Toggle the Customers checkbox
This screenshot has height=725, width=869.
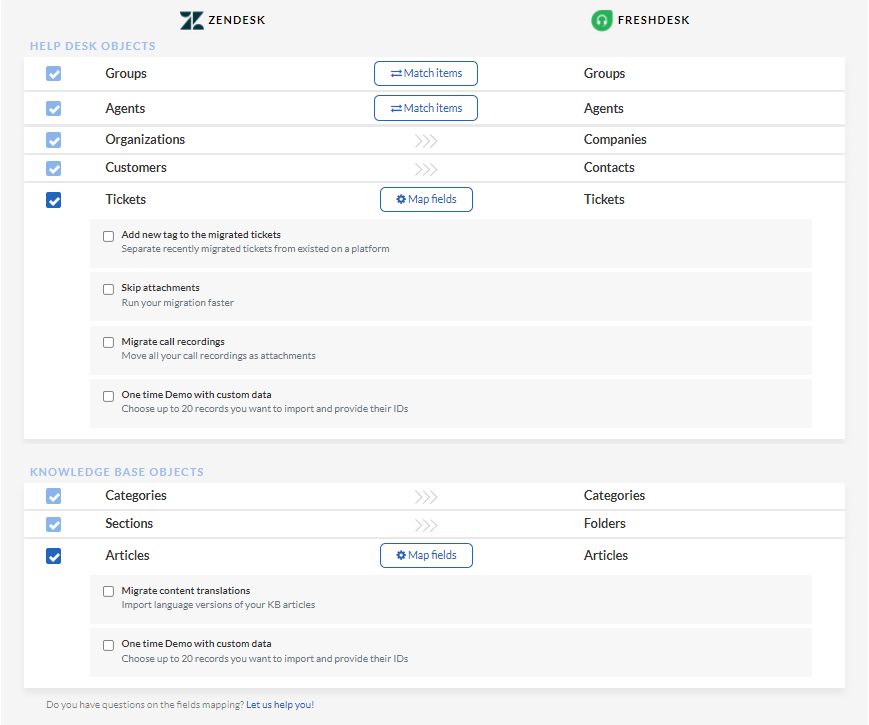(x=54, y=168)
